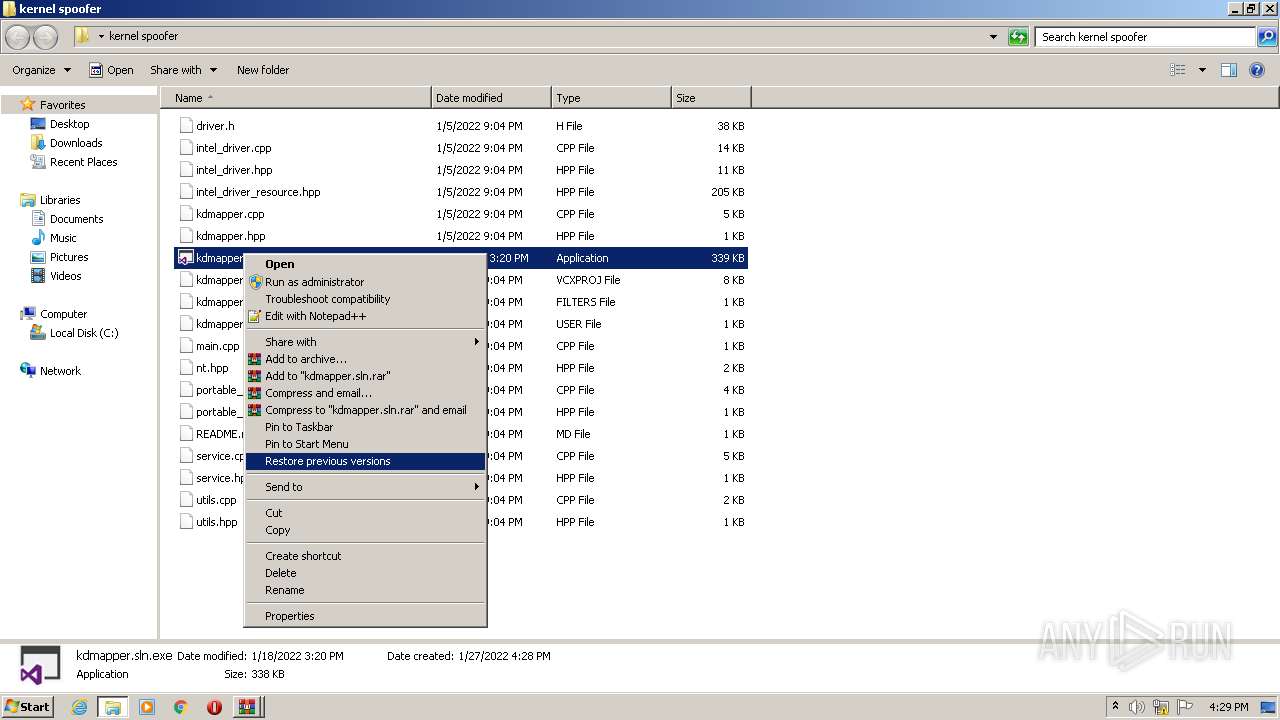This screenshot has height=720, width=1280.
Task: Click the Network icon in the sidebar
Action: coord(28,371)
